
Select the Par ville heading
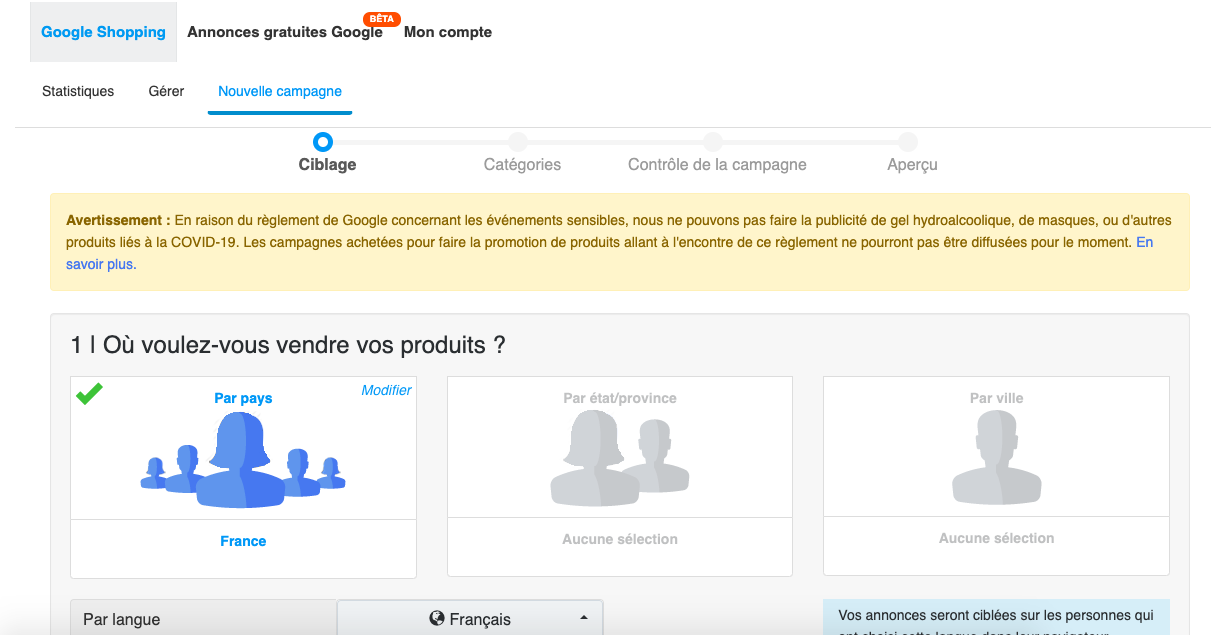pos(997,398)
